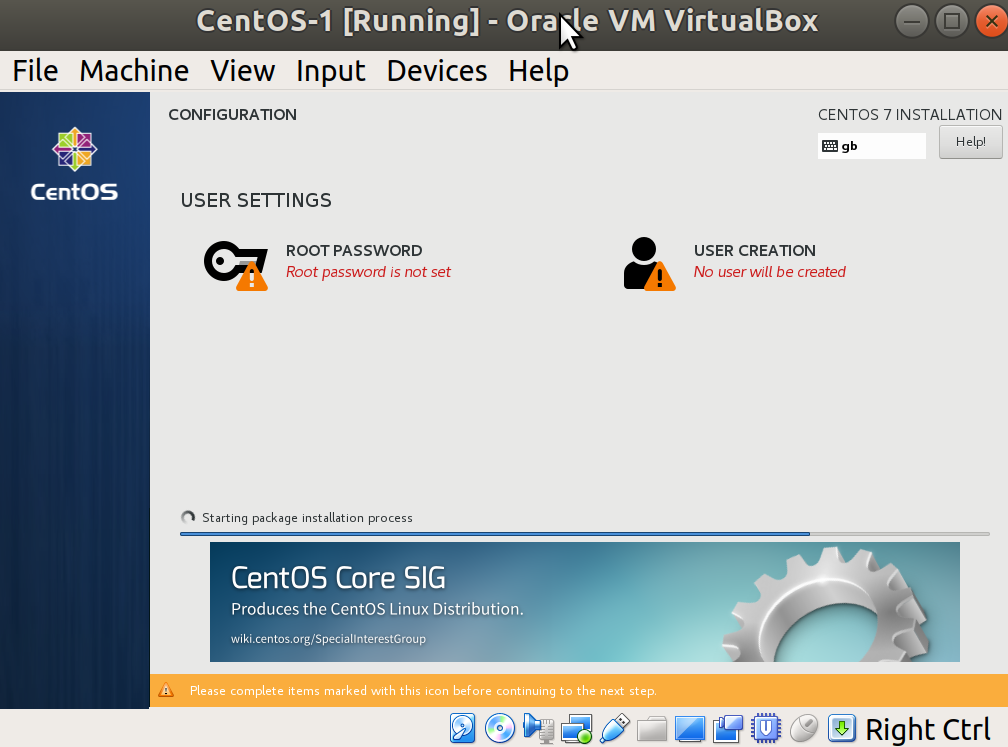Click the display status icon
The width and height of the screenshot is (1008, 747).
click(x=690, y=729)
